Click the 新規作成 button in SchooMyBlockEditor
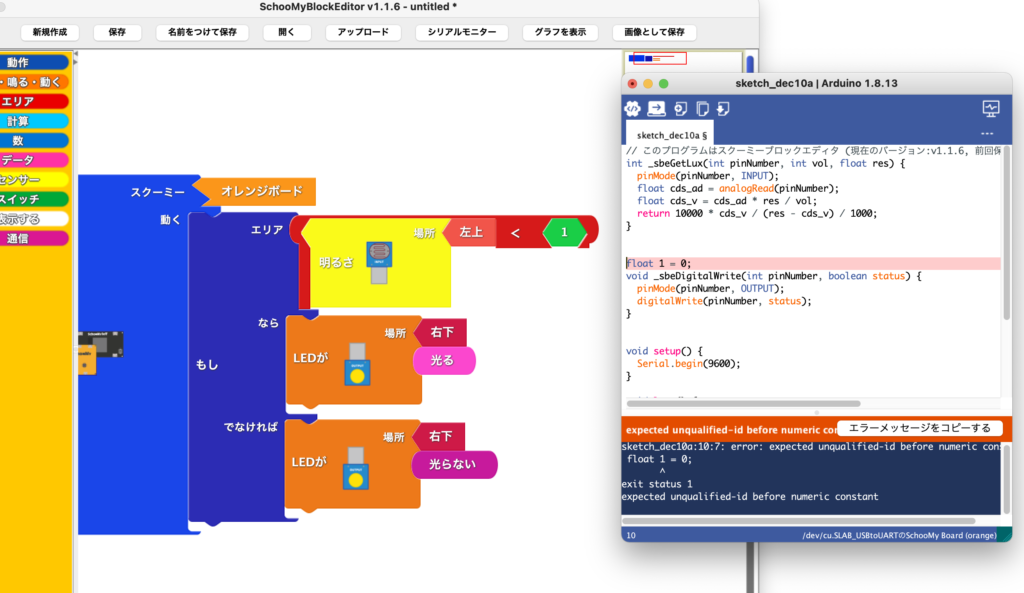The width and height of the screenshot is (1024, 593). [x=50, y=32]
